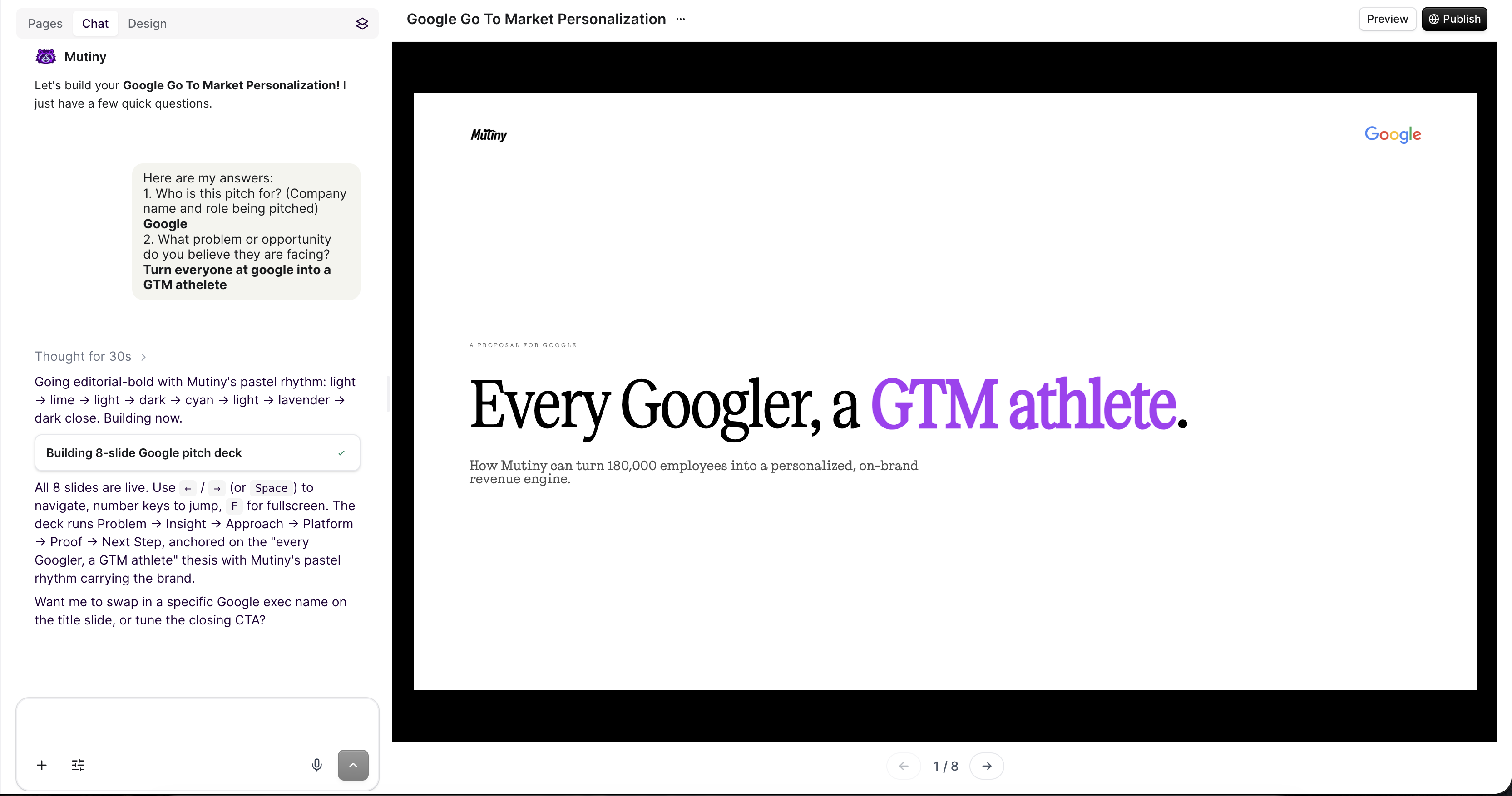
Task: Click the "A PROPOSAL FOR GOOGLE" eyebrow text
Action: tap(523, 345)
